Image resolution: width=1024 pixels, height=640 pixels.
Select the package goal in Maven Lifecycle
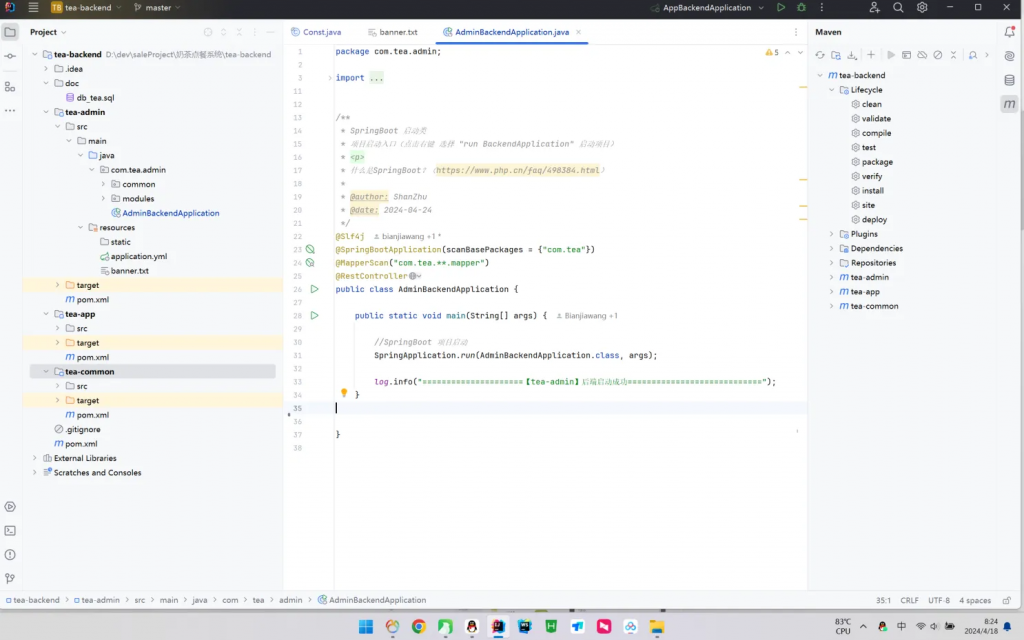point(877,162)
